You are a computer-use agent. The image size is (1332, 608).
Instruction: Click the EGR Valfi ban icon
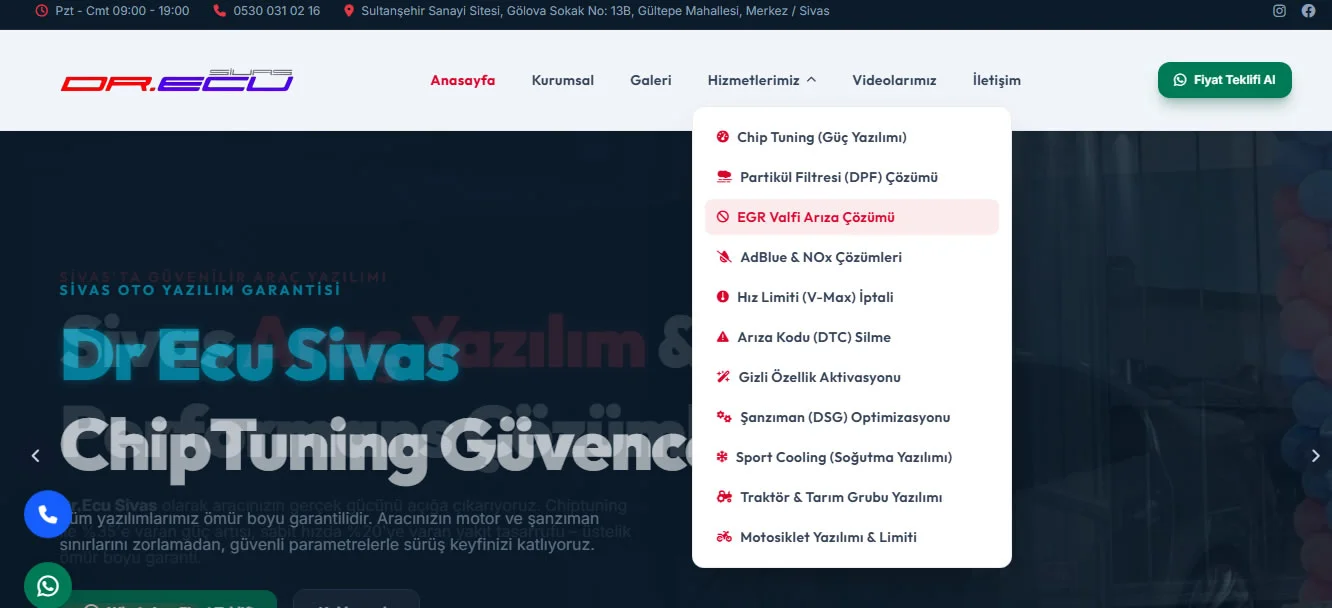(723, 217)
